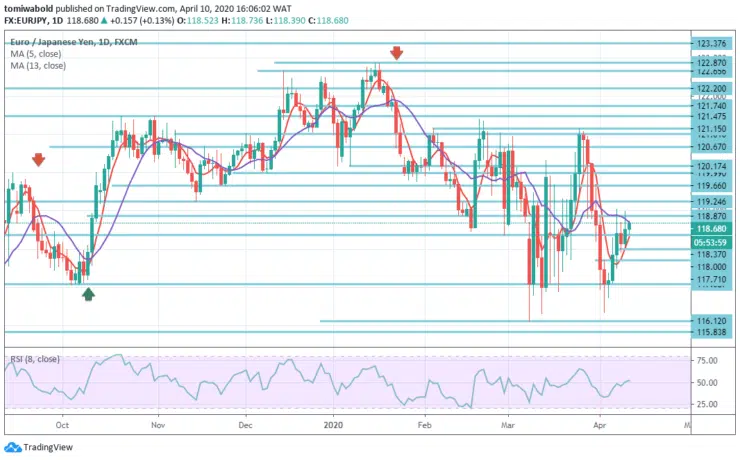Click the Apr label on time axis
The width and height of the screenshot is (740, 460).
tap(598, 424)
